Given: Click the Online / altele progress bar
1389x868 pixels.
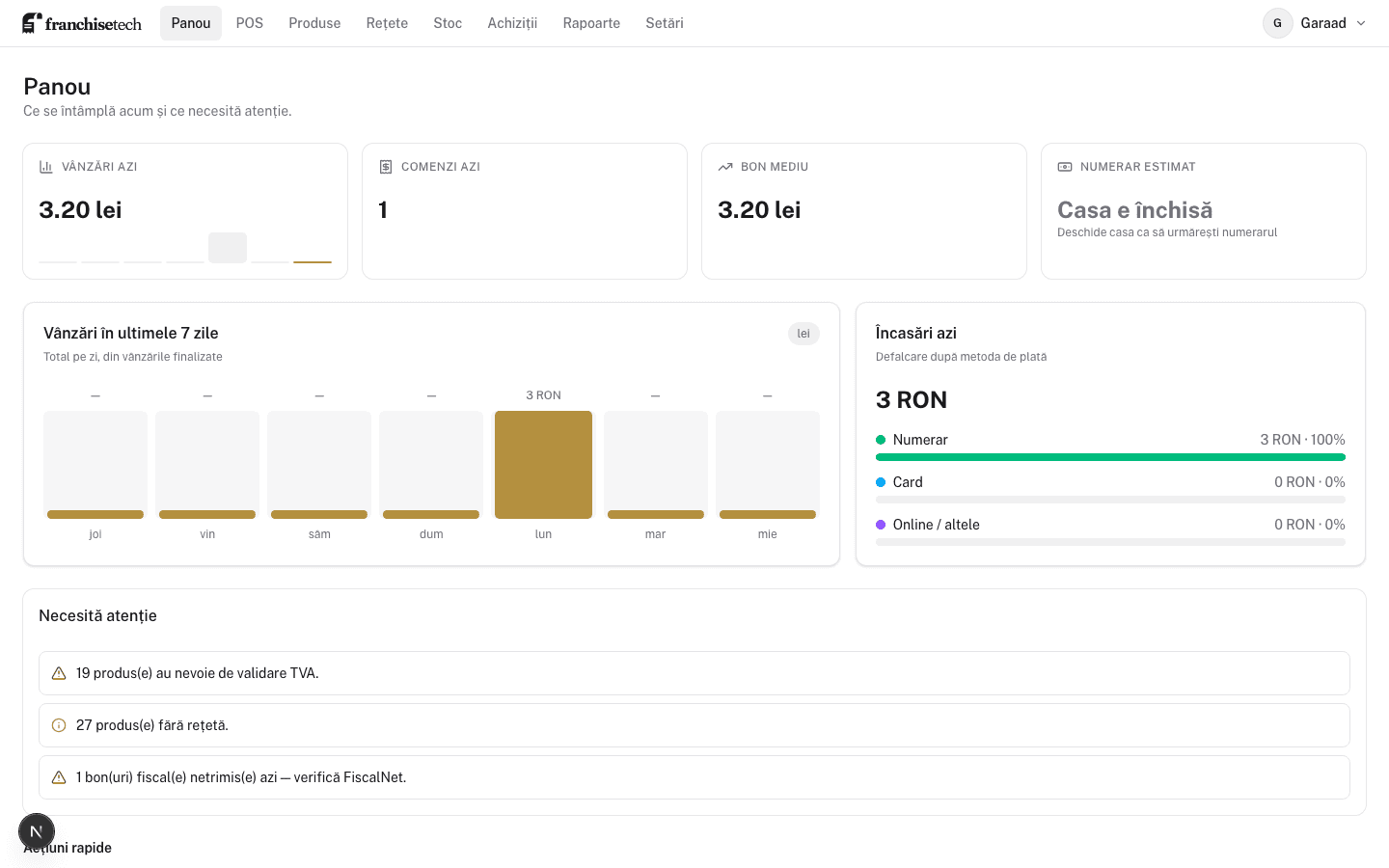Looking at the screenshot, I should point(1110,542).
